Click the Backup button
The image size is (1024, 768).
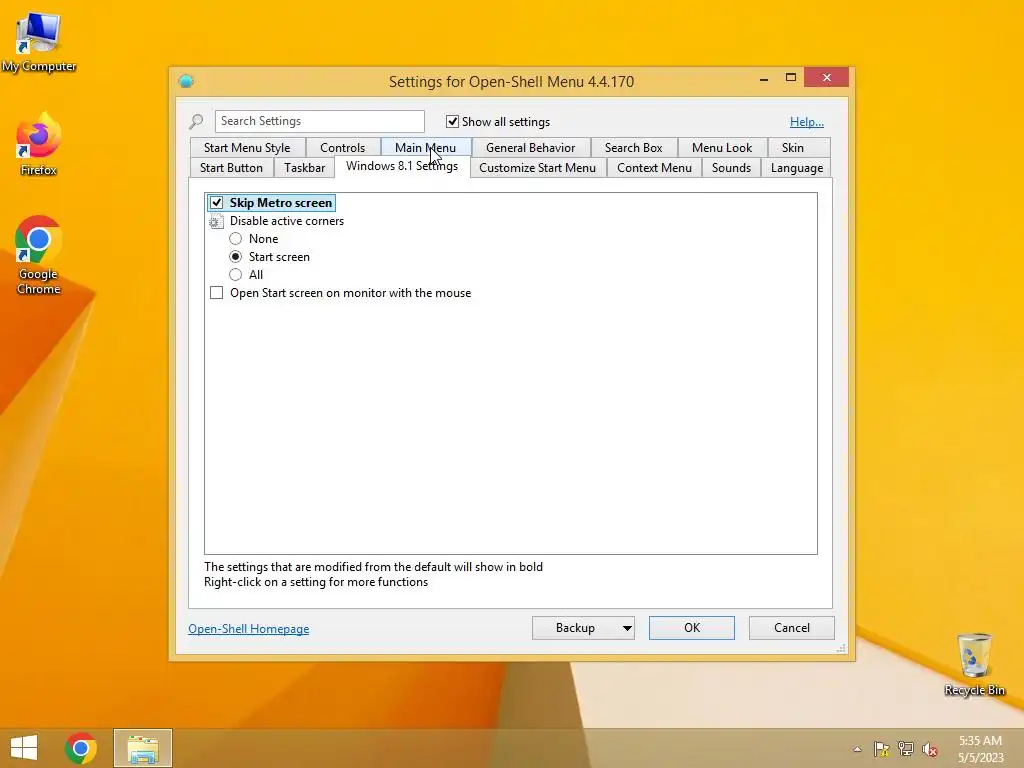(x=575, y=628)
